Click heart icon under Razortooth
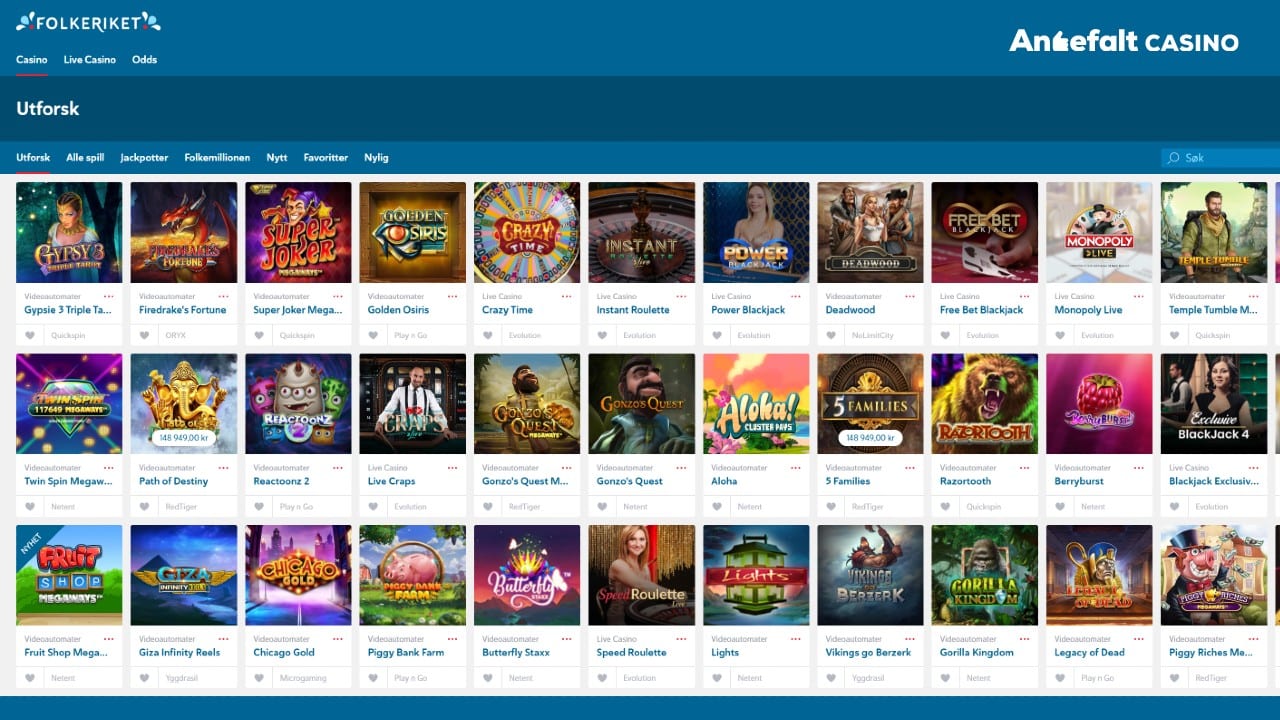1280x720 pixels. pyautogui.click(x=946, y=507)
